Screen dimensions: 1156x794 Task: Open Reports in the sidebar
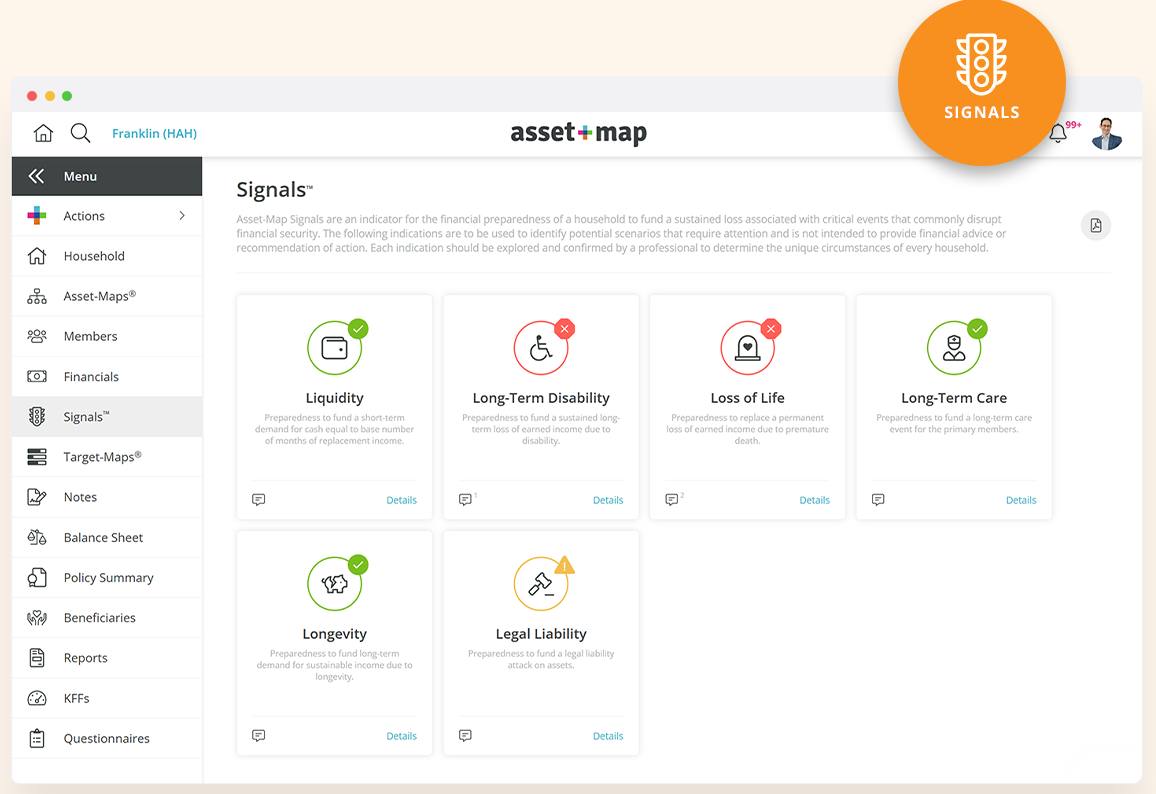pyautogui.click(x=107, y=658)
